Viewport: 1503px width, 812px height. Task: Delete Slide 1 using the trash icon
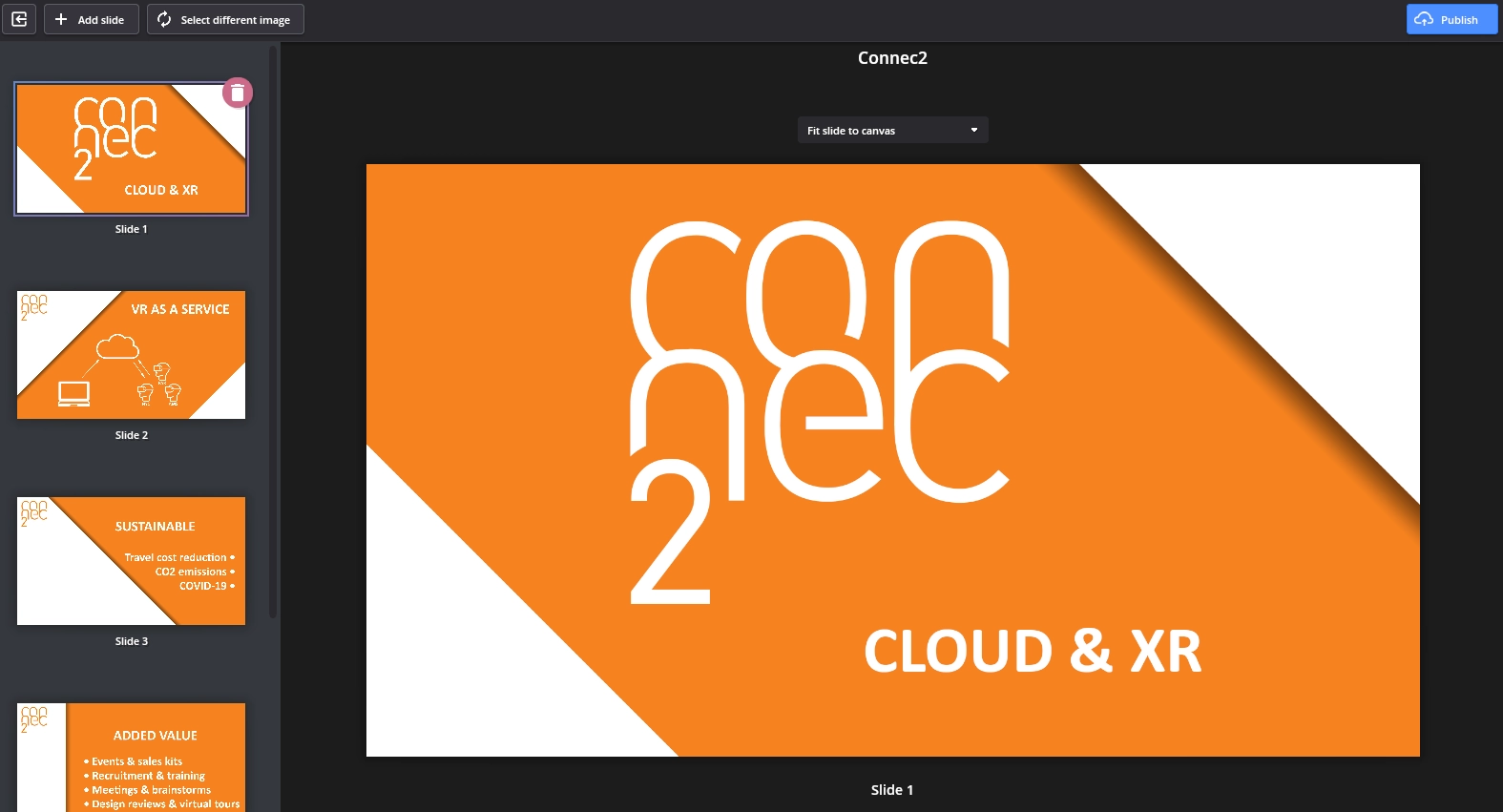click(x=238, y=93)
